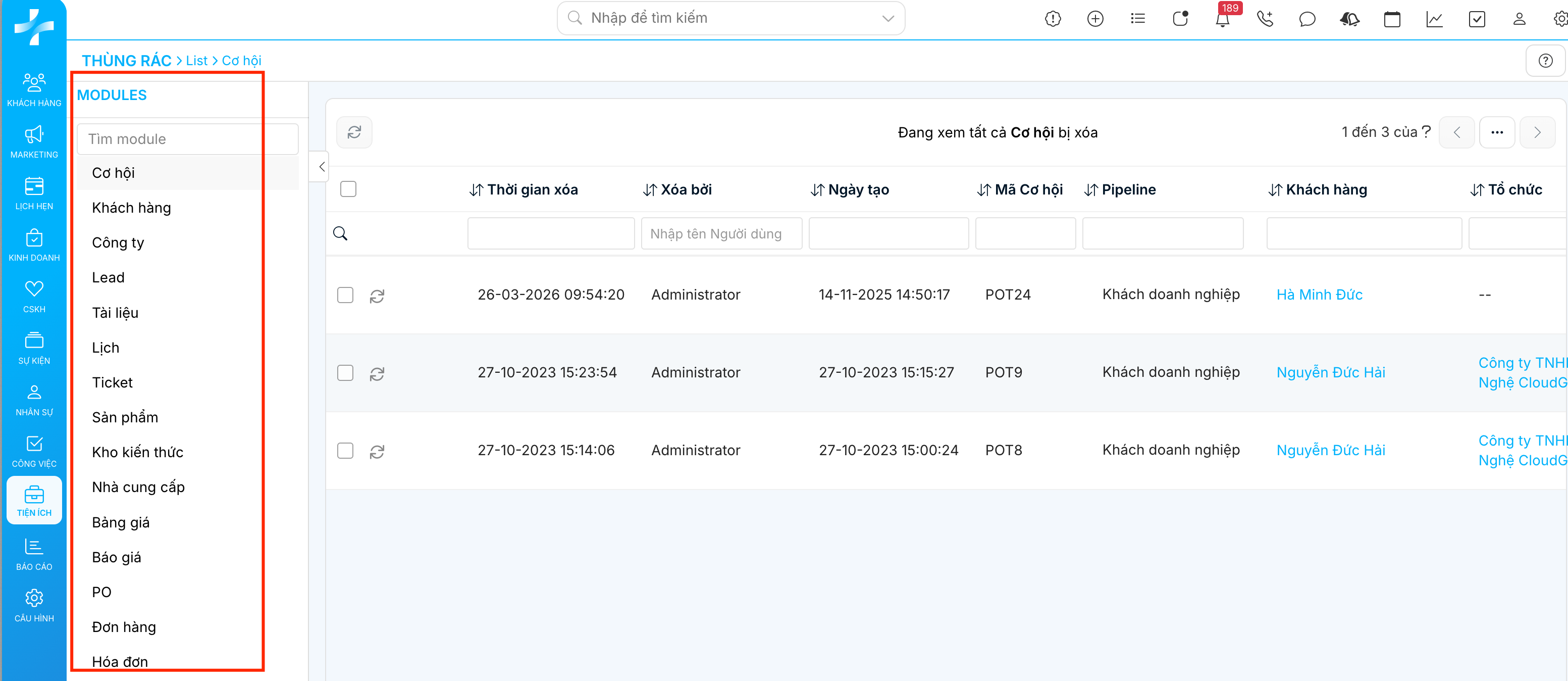Expand the global search dropdown arrow
The height and width of the screenshot is (681, 1568).
[x=888, y=18]
